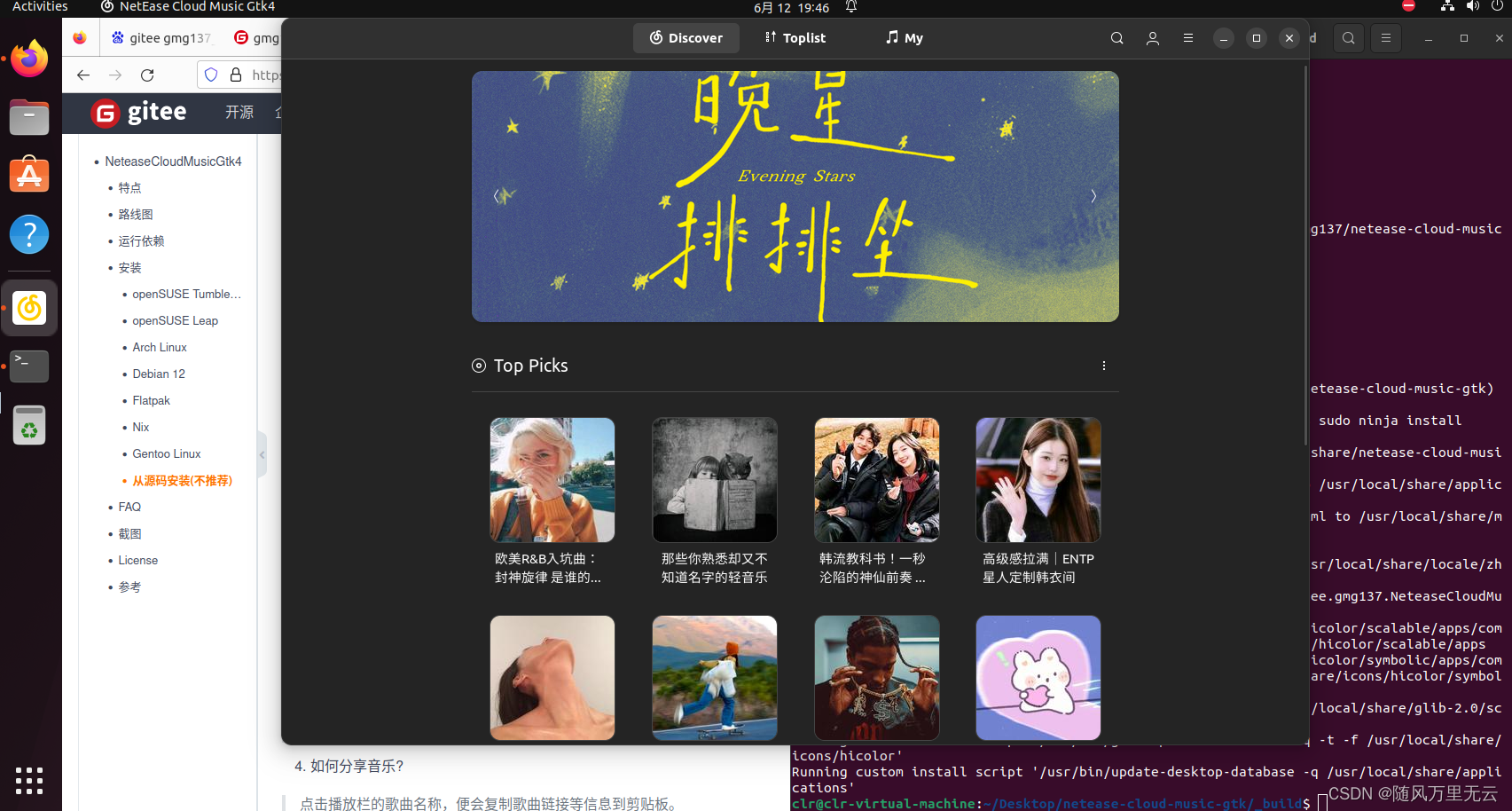This screenshot has width=1512, height=811.
Task: Open the 那些你熟悉却又不知道名字的轻音乐 playlist cover
Action: (715, 480)
